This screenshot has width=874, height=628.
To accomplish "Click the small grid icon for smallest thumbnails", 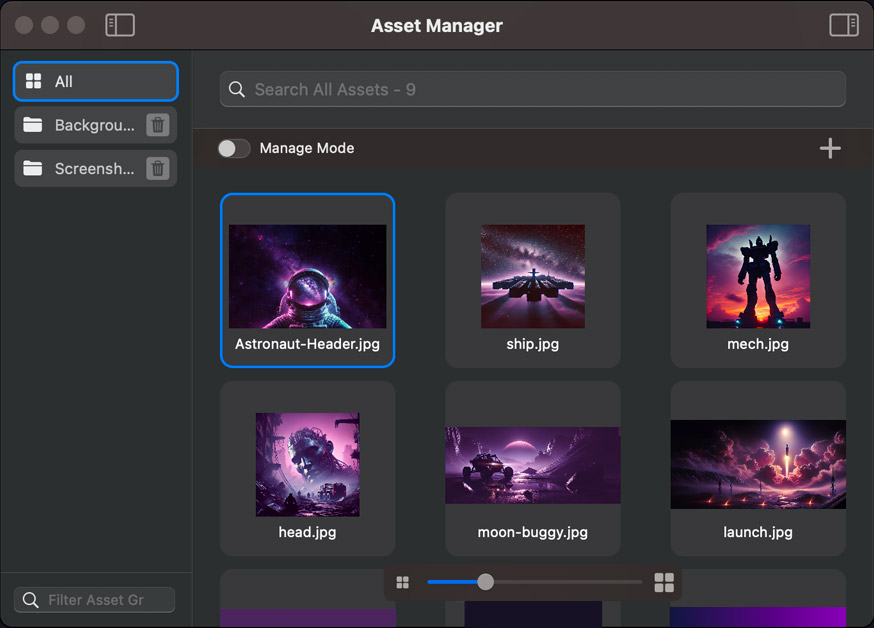I will point(404,581).
